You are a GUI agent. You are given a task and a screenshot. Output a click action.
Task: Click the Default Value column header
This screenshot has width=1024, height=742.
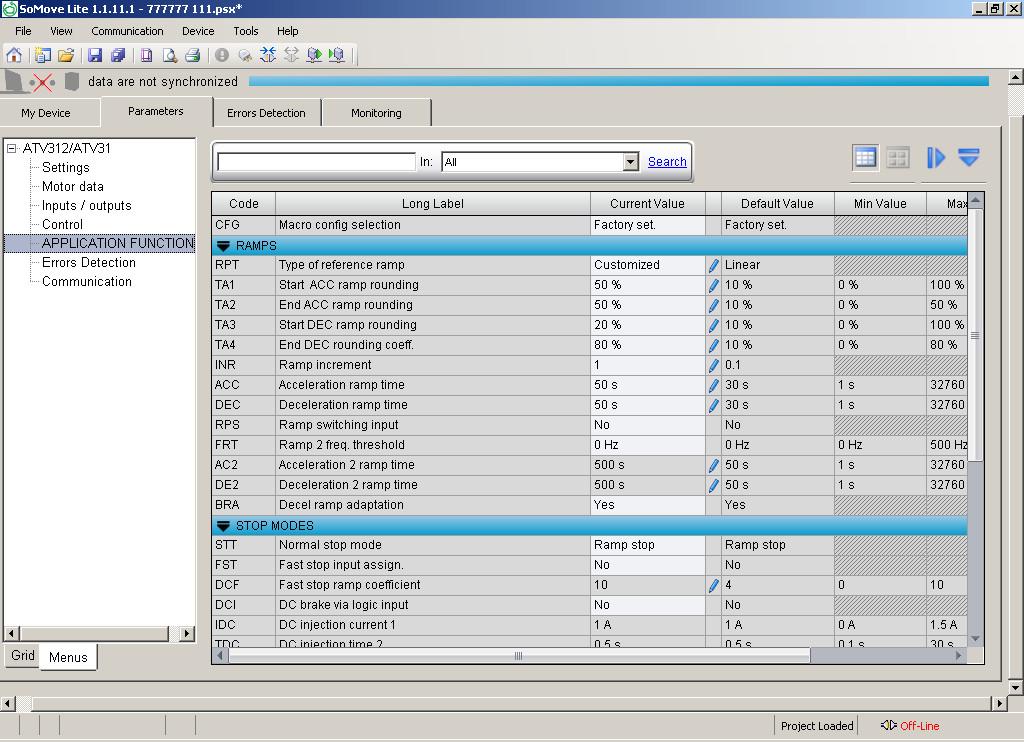pos(777,204)
